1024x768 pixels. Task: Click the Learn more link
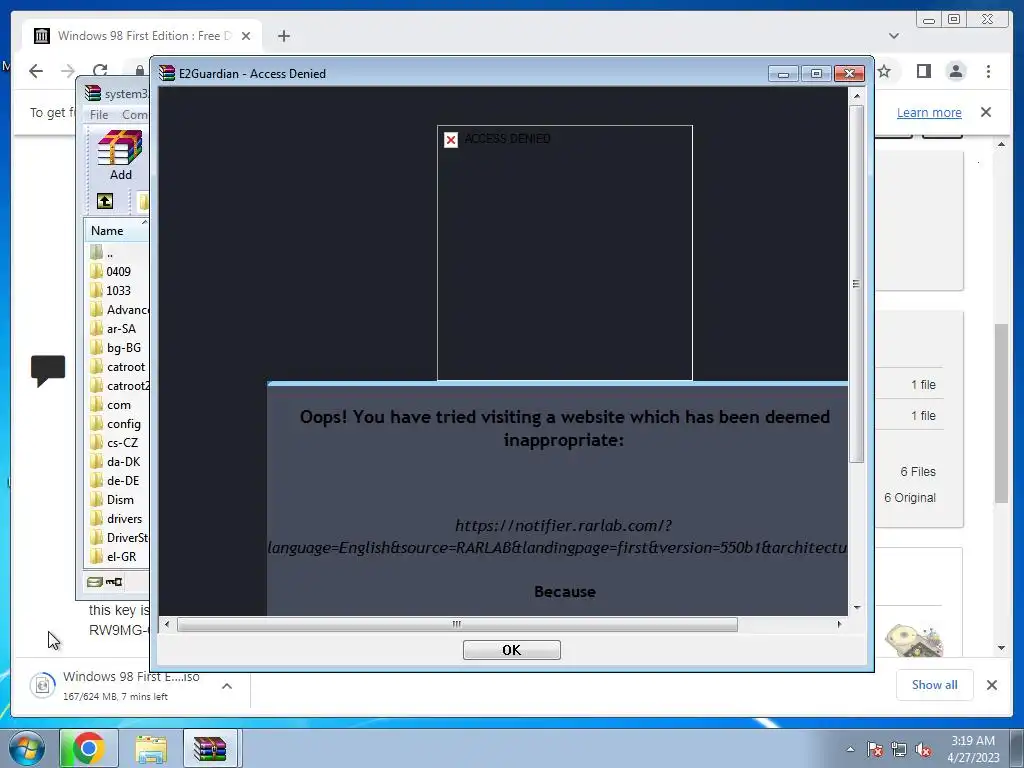pos(929,113)
